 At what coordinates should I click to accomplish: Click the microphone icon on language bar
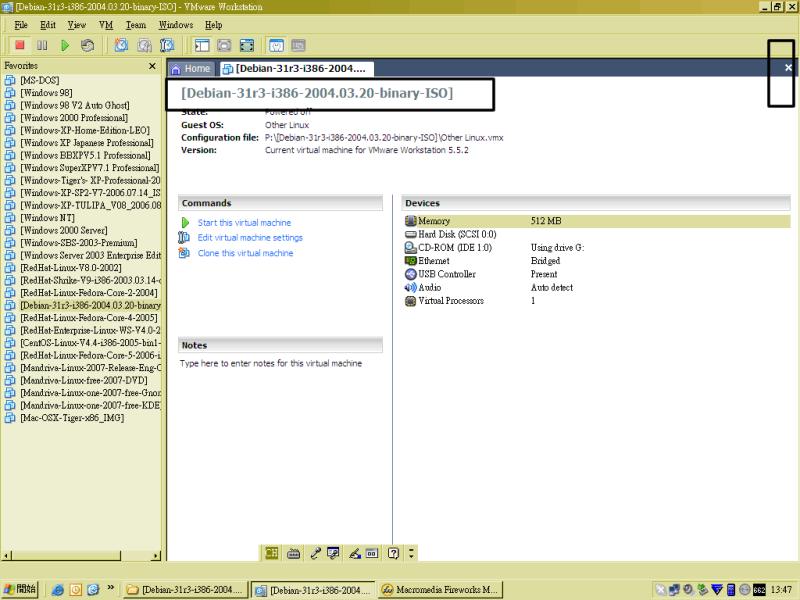tap(315, 553)
